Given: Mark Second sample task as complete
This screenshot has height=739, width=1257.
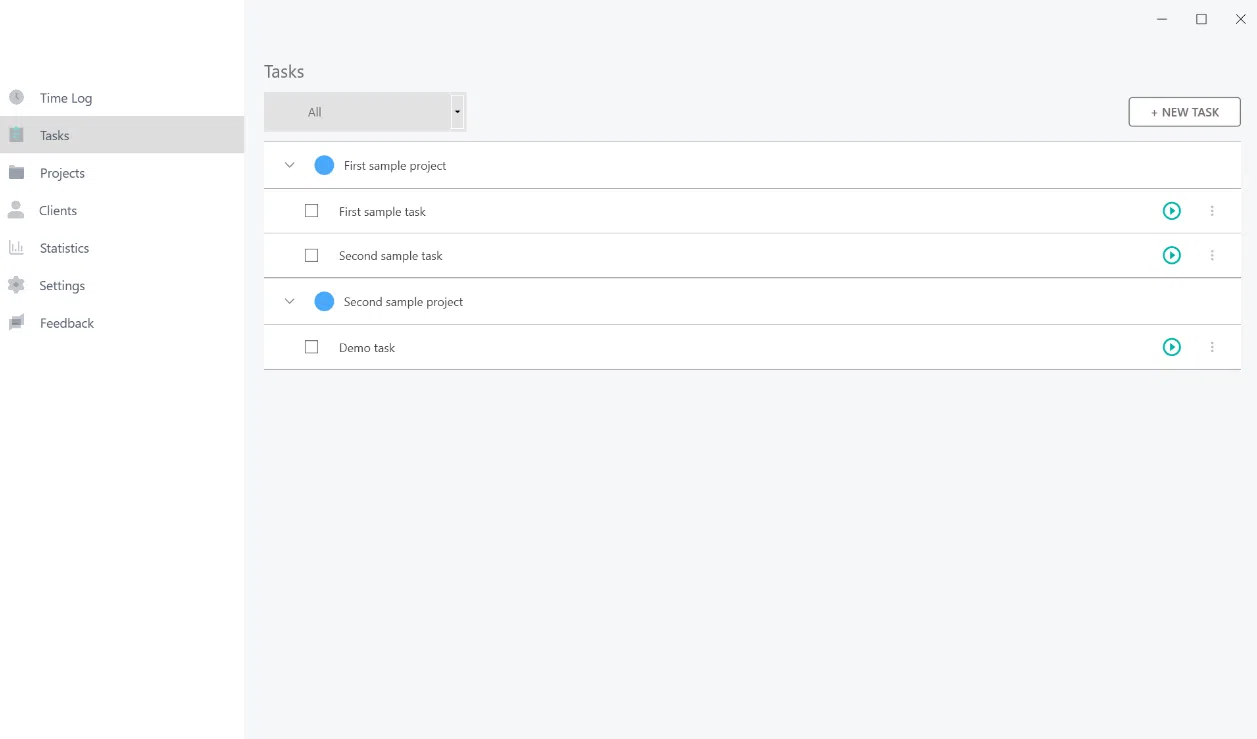Looking at the screenshot, I should coord(311,255).
